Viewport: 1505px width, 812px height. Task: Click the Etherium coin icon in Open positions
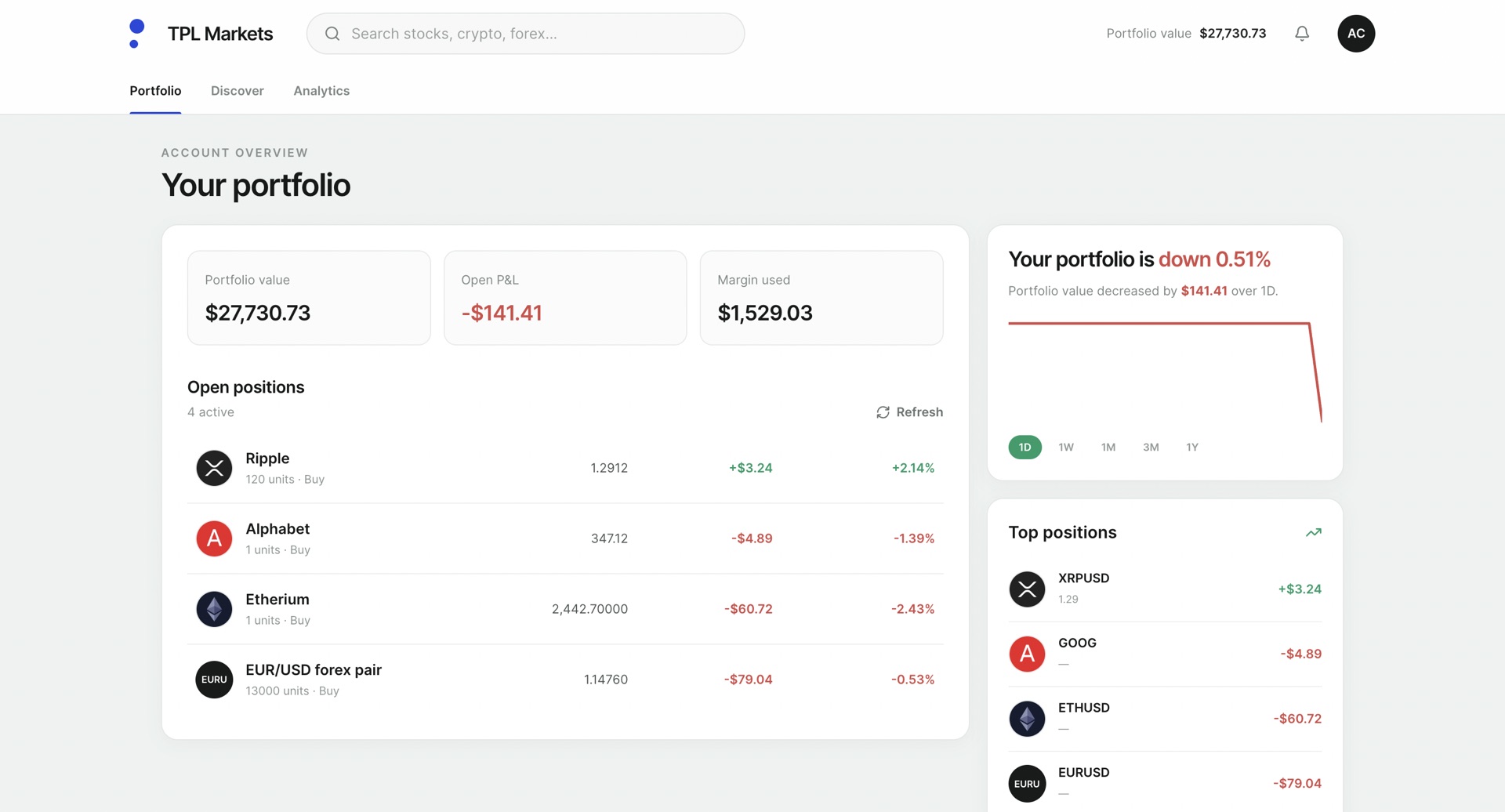[214, 609]
